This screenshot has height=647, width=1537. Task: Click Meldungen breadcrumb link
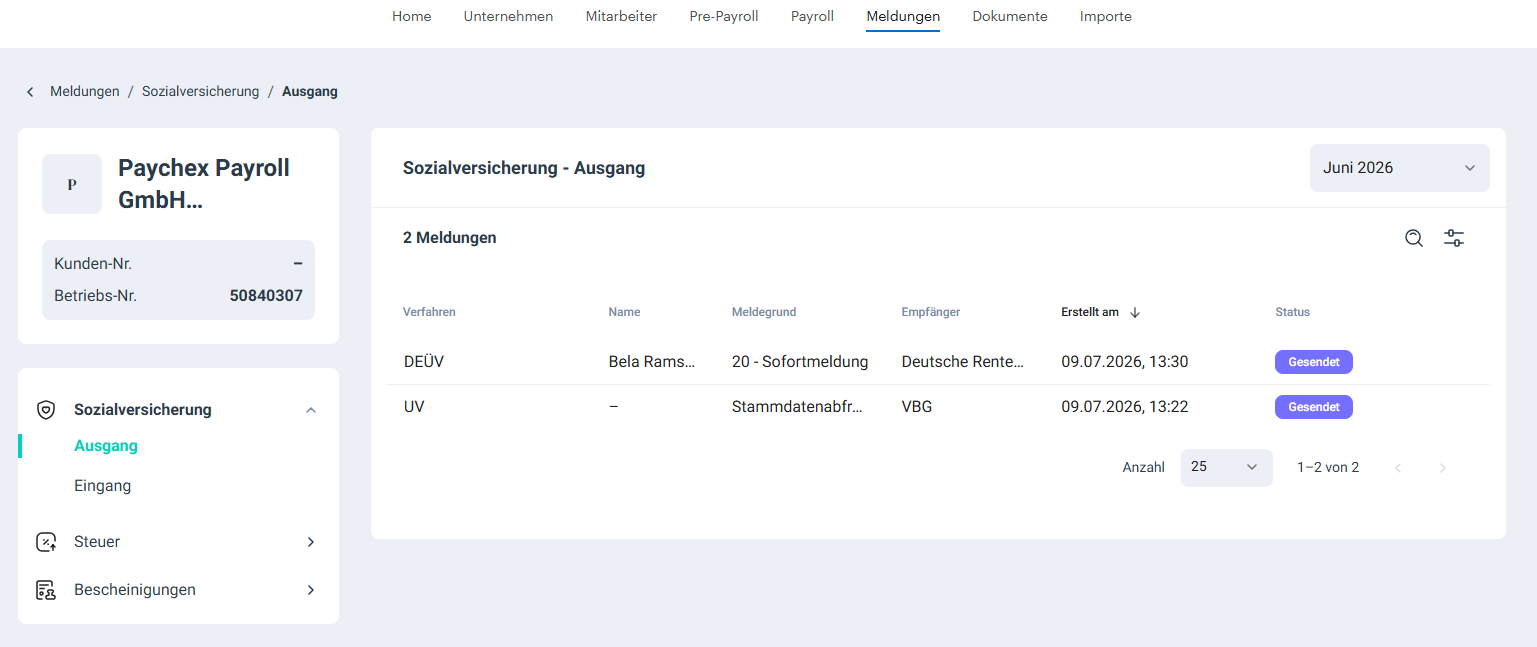coord(85,92)
